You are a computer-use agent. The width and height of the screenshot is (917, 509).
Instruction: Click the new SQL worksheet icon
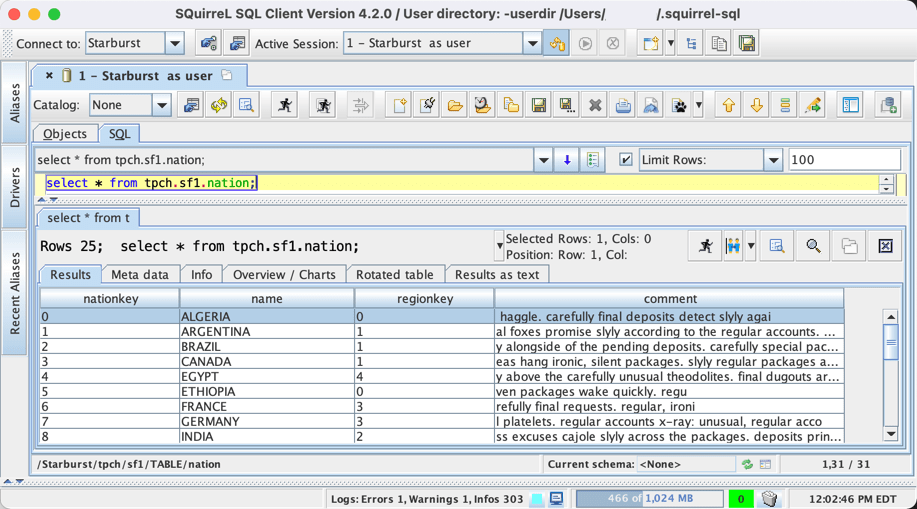click(650, 43)
